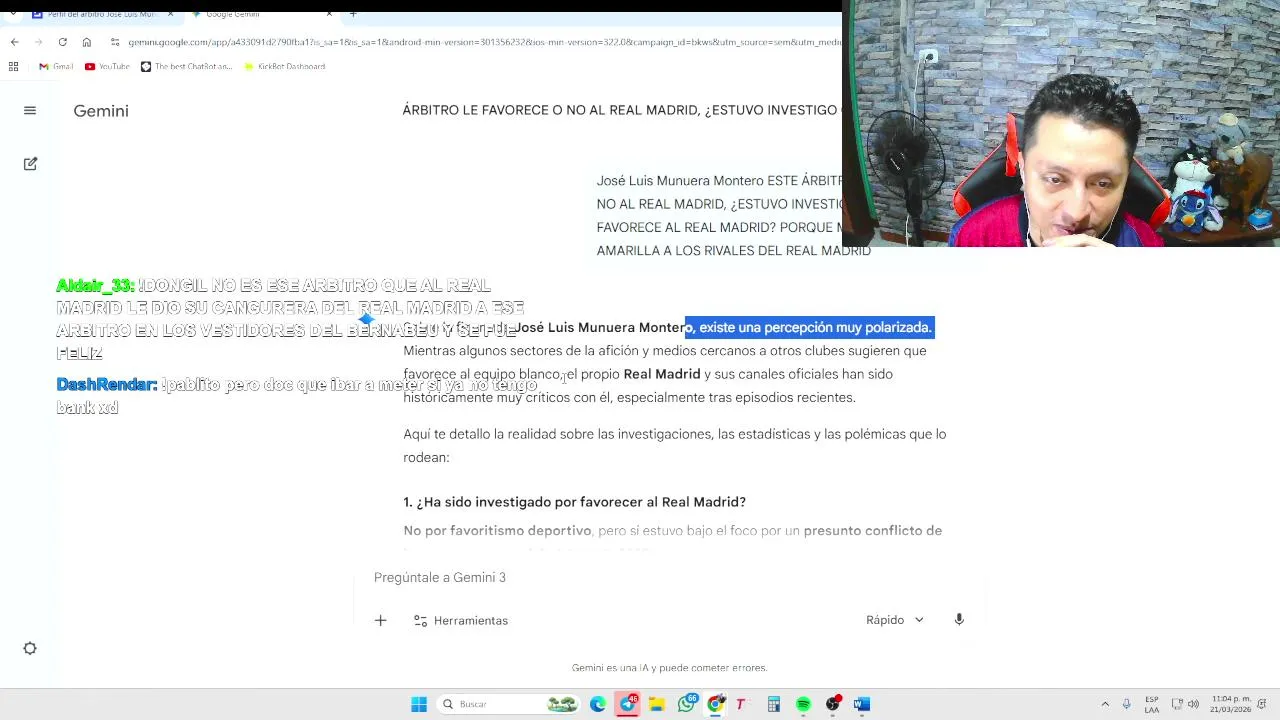
Task: Open Microsoft Word from taskbar
Action: [862, 704]
